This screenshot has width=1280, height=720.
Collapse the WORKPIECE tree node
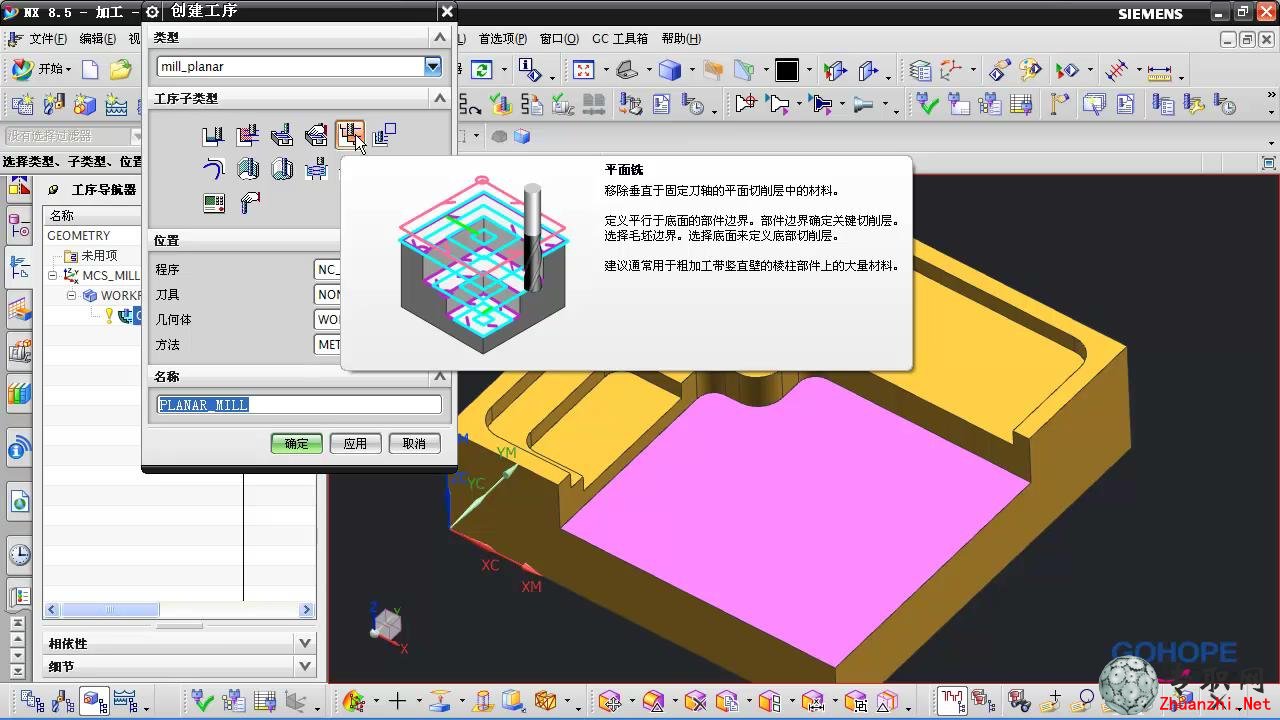point(72,296)
